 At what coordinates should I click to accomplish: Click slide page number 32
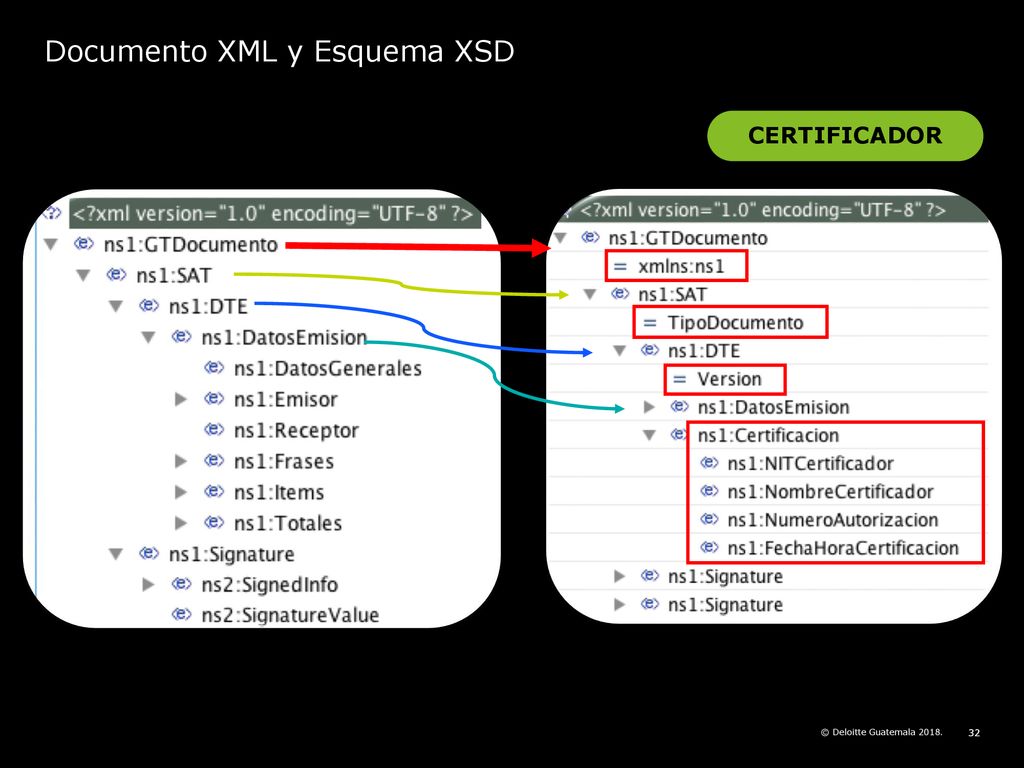point(974,733)
